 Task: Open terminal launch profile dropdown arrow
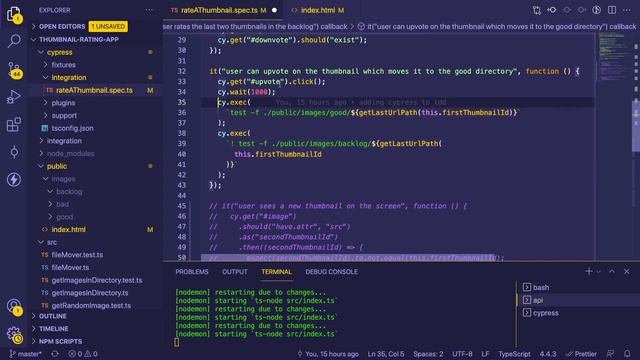(599, 271)
